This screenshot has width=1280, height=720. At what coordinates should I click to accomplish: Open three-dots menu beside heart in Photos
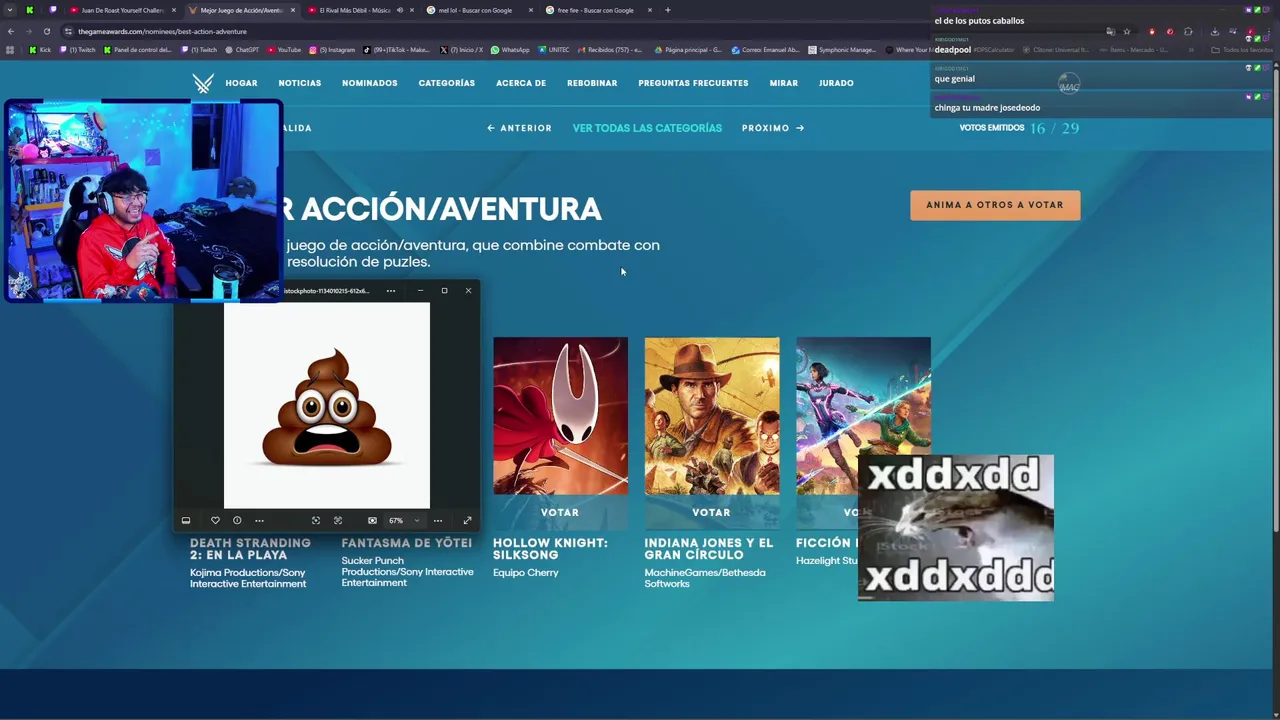[x=259, y=520]
